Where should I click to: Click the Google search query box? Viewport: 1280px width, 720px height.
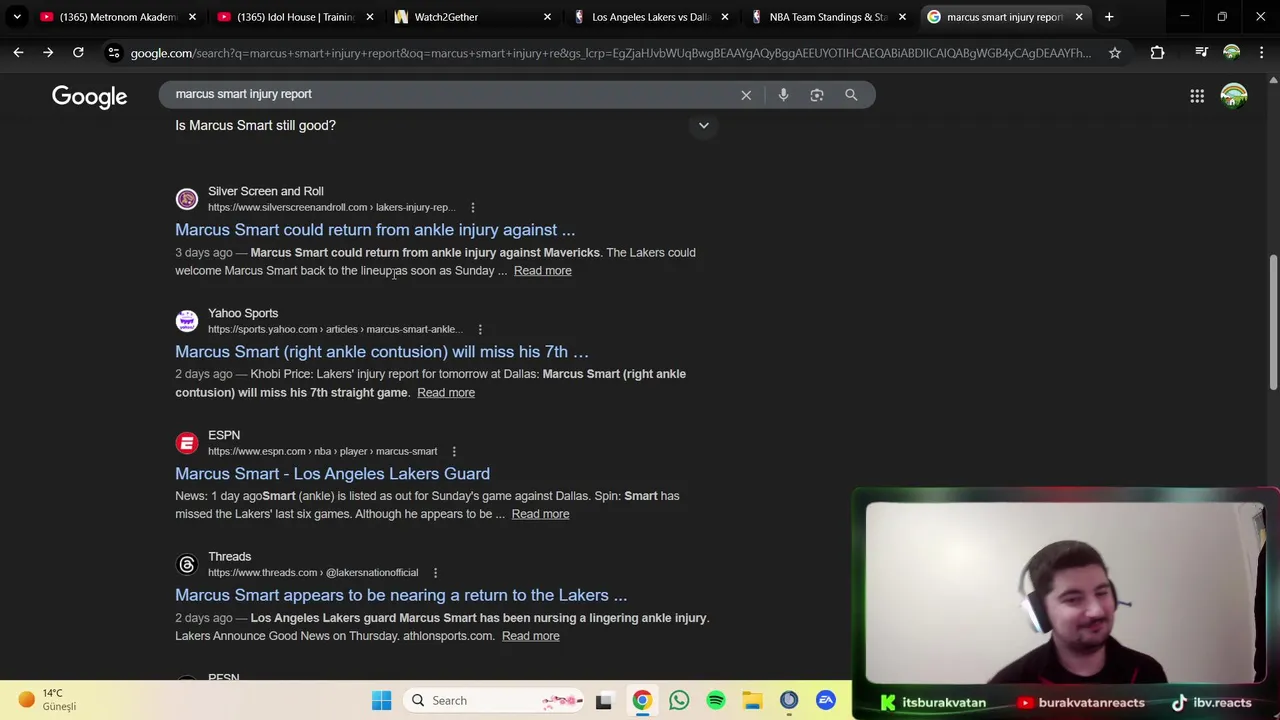[x=450, y=94]
